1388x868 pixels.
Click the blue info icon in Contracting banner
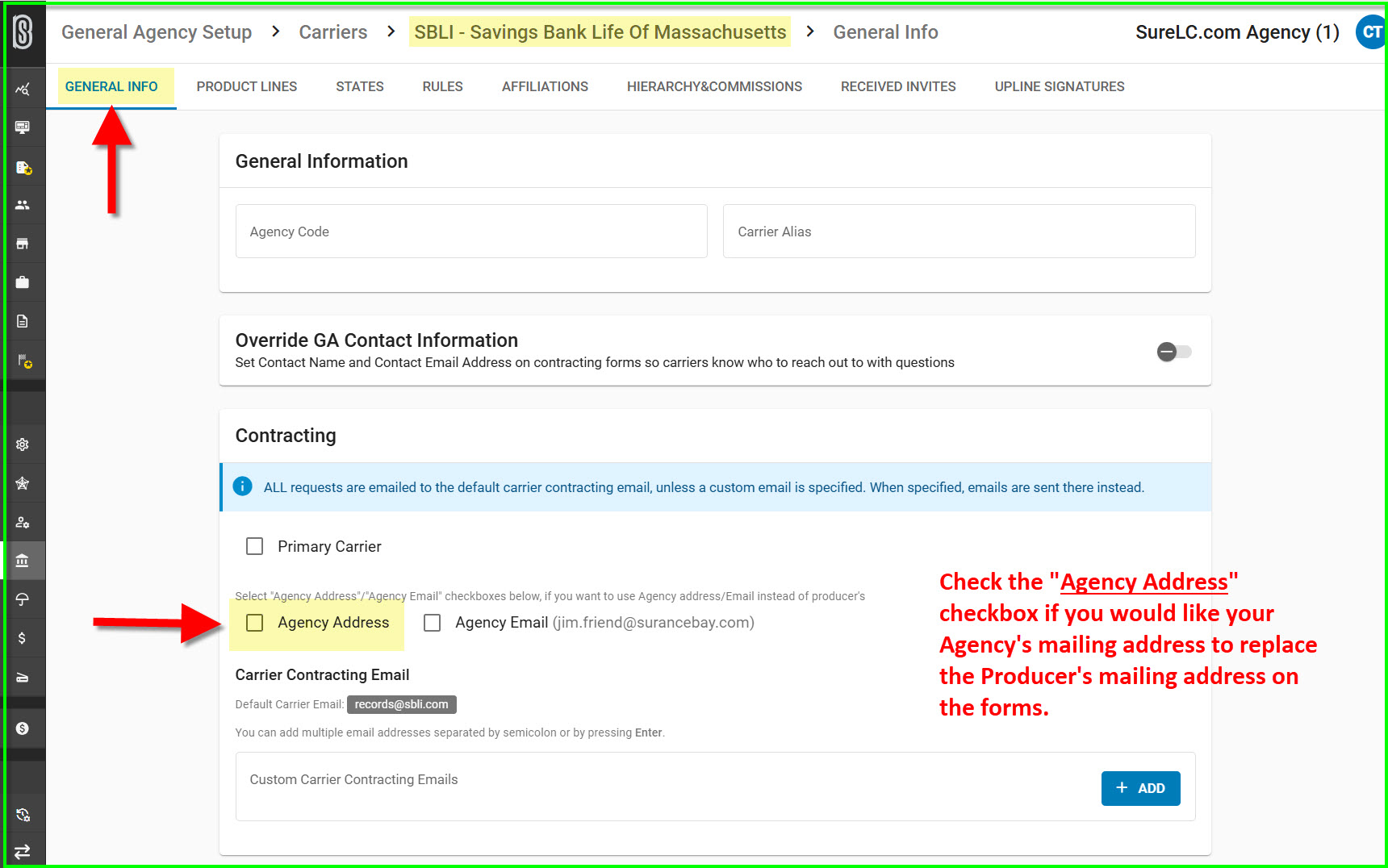pos(242,486)
